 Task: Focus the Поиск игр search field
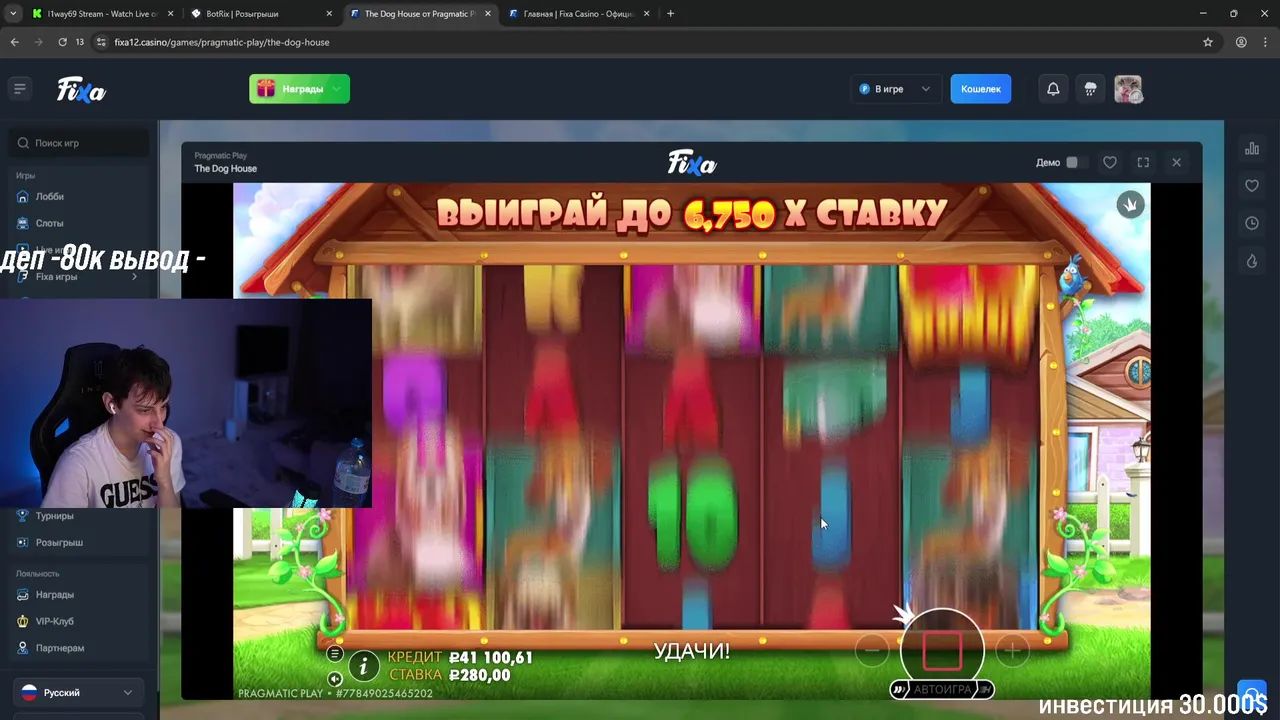(x=79, y=143)
